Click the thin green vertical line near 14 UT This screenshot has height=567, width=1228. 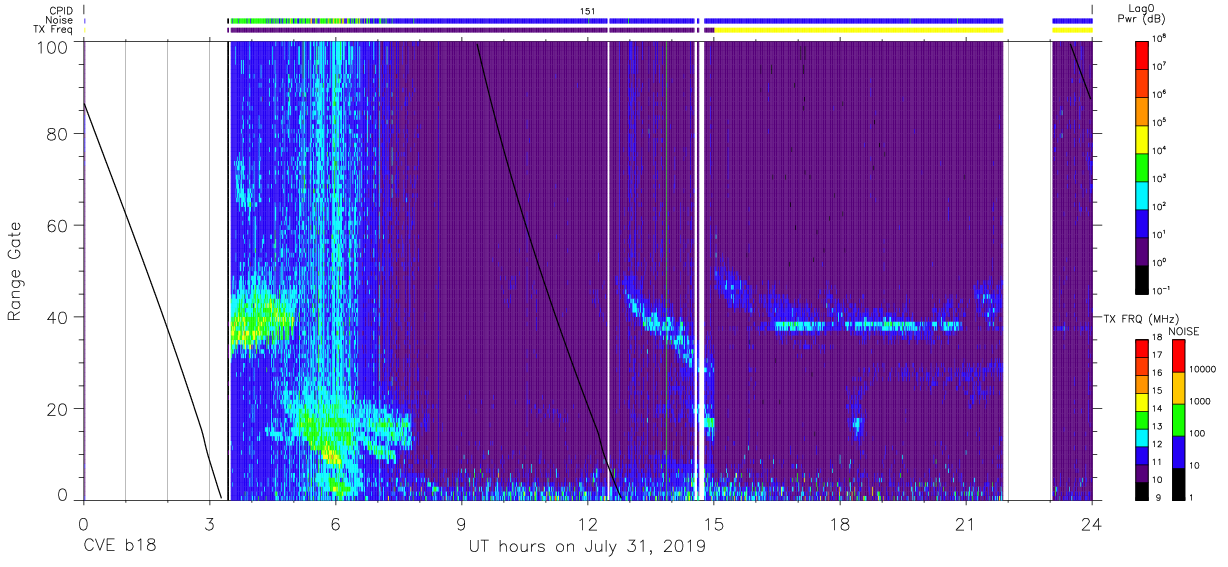[x=665, y=270]
